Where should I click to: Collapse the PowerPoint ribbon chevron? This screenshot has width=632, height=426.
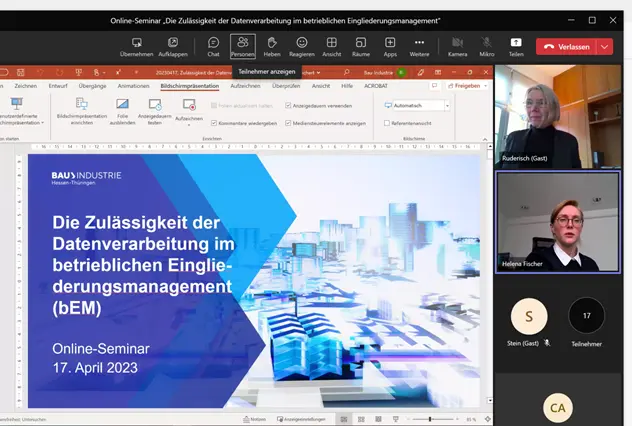point(485,139)
